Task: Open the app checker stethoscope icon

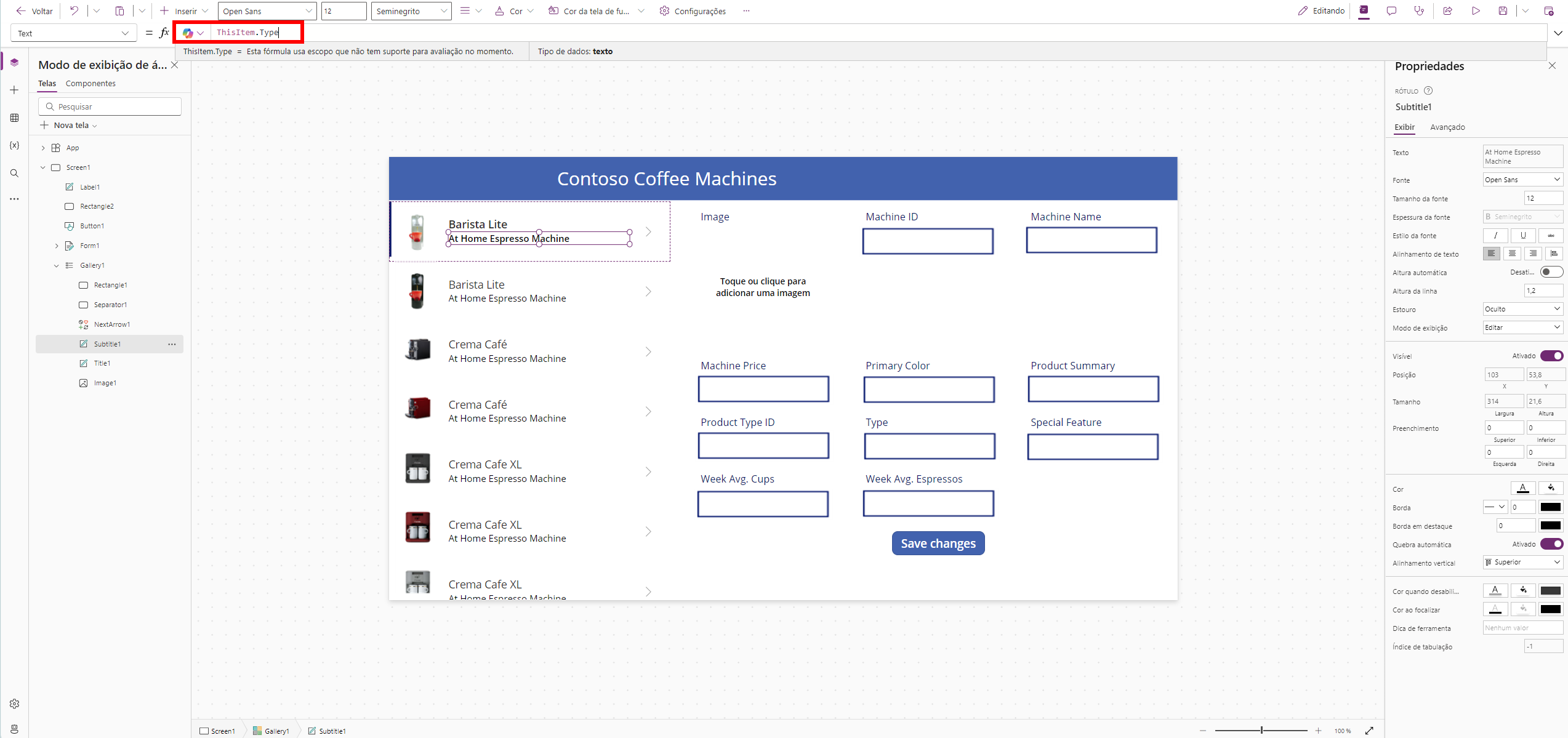Action: (x=1419, y=10)
